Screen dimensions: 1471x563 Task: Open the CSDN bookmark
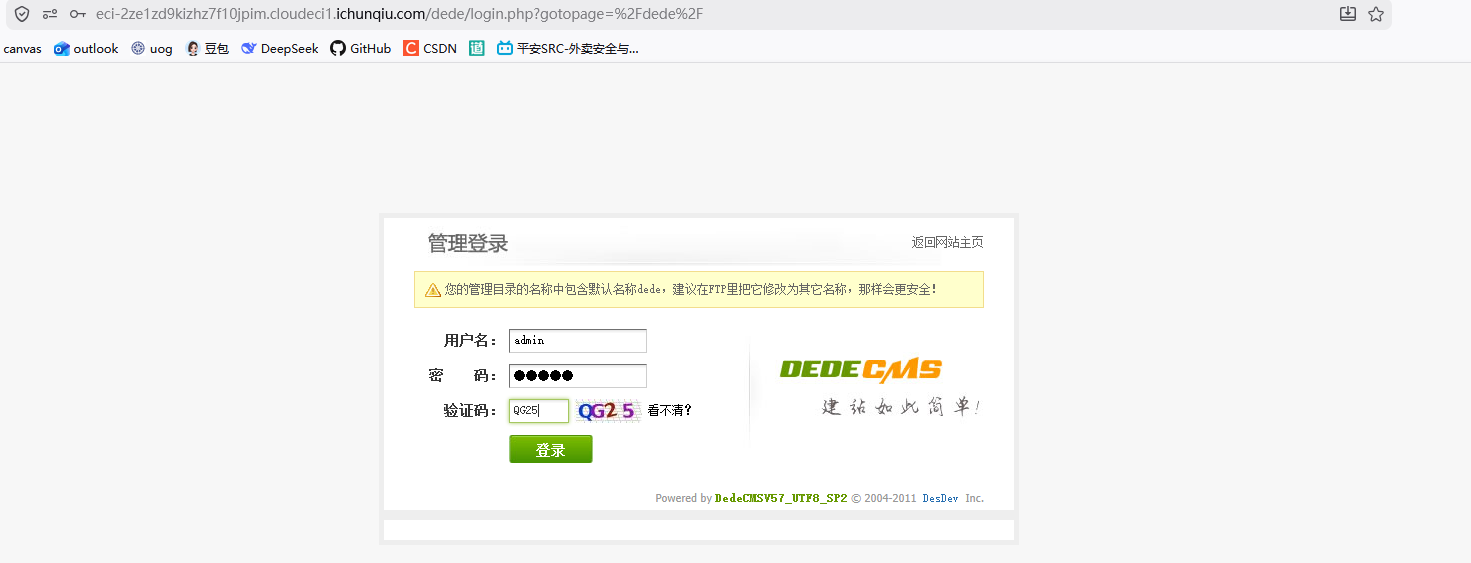coord(430,48)
